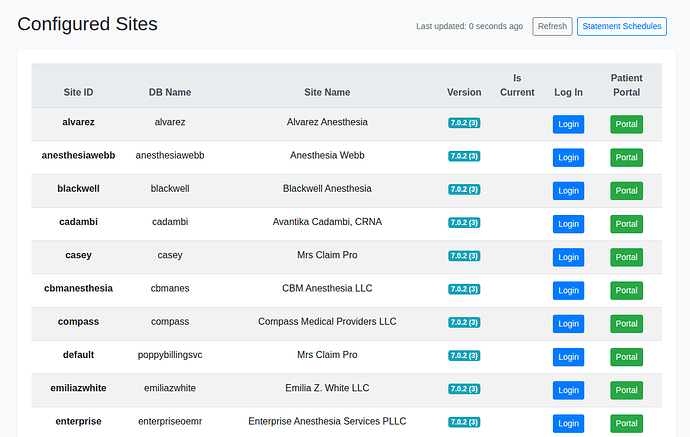Image resolution: width=690 pixels, height=437 pixels.
Task: Open Portal for CBM Anesthesia LLC
Action: click(627, 290)
